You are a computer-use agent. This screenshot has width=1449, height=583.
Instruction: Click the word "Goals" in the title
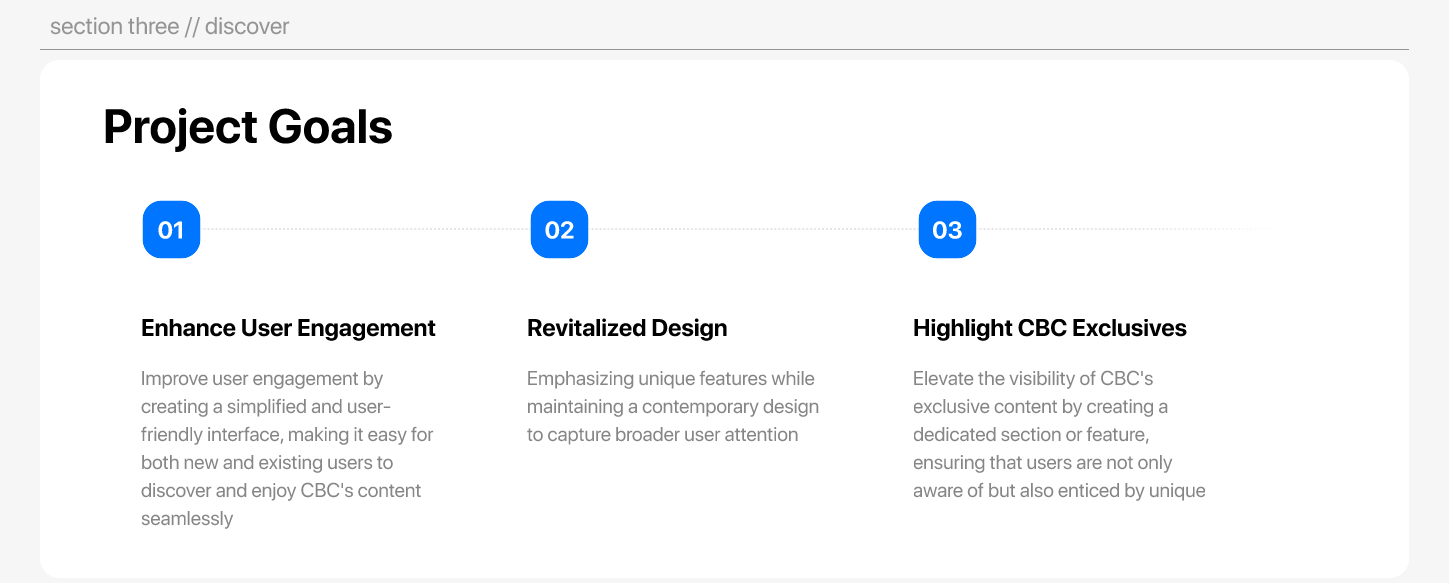point(330,128)
